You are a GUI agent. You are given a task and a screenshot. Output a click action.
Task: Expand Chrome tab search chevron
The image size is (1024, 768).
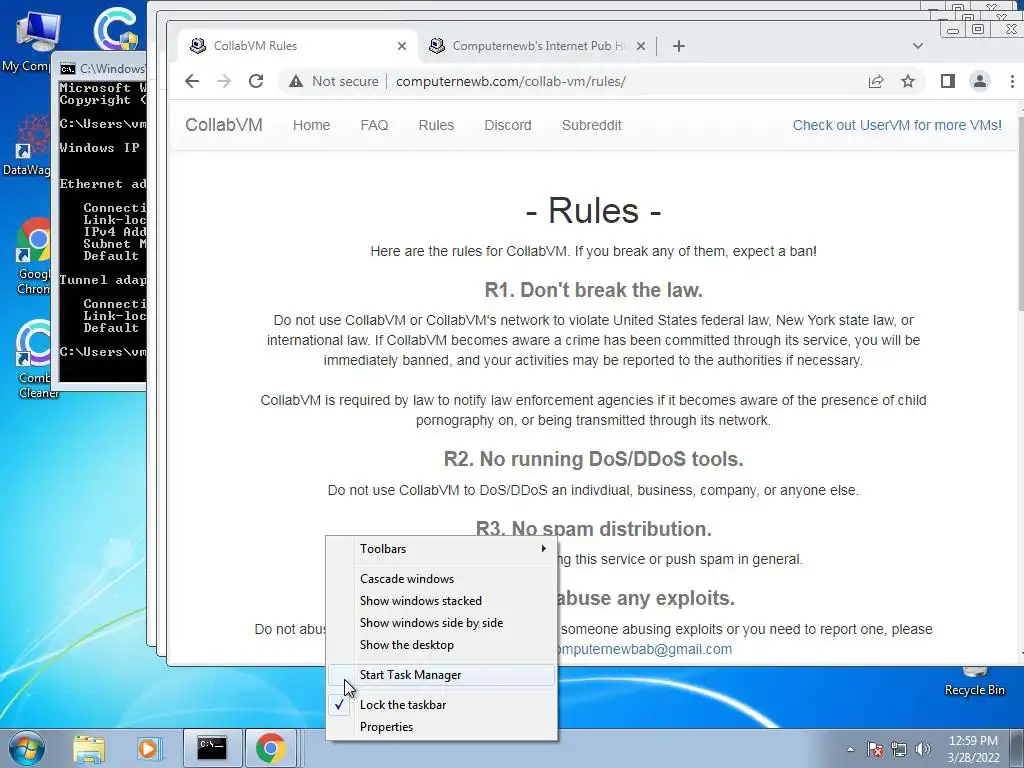[x=918, y=46]
